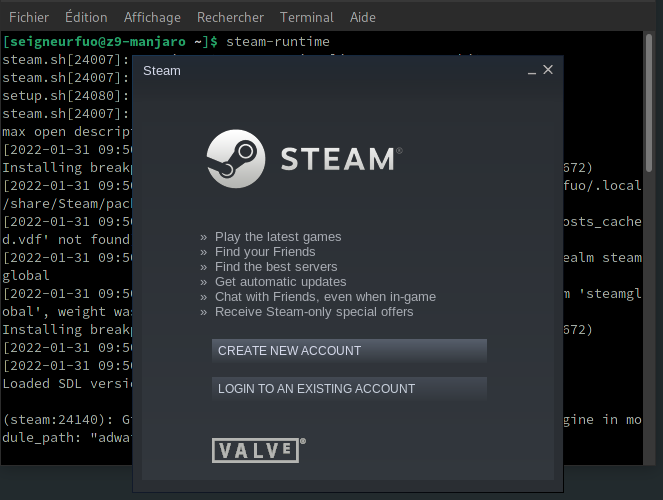Open the Aide menu in the terminal
This screenshot has height=500, width=663.
pyautogui.click(x=363, y=17)
